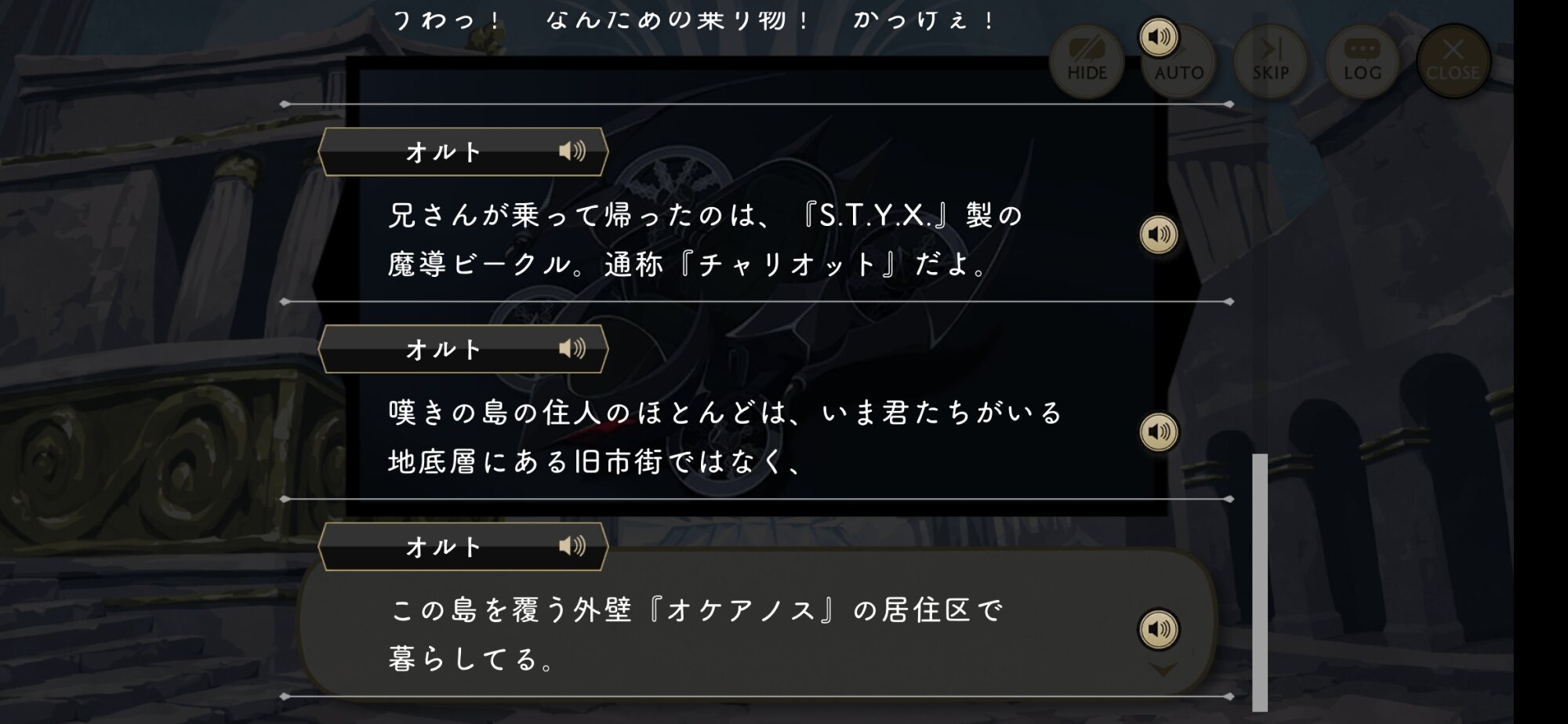The width and height of the screenshot is (1568, 724).
Task: Select the second オルト name label
Action: pyautogui.click(x=443, y=349)
